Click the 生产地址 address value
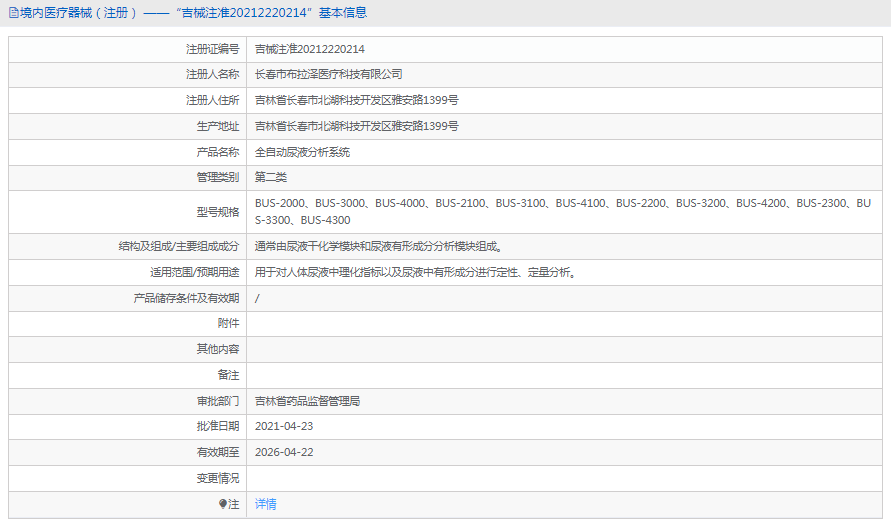The width and height of the screenshot is (891, 521). point(356,126)
